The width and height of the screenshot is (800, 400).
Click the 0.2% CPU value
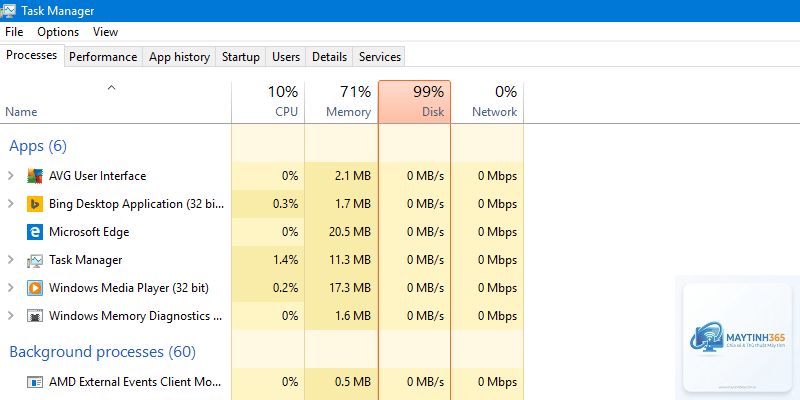(285, 288)
